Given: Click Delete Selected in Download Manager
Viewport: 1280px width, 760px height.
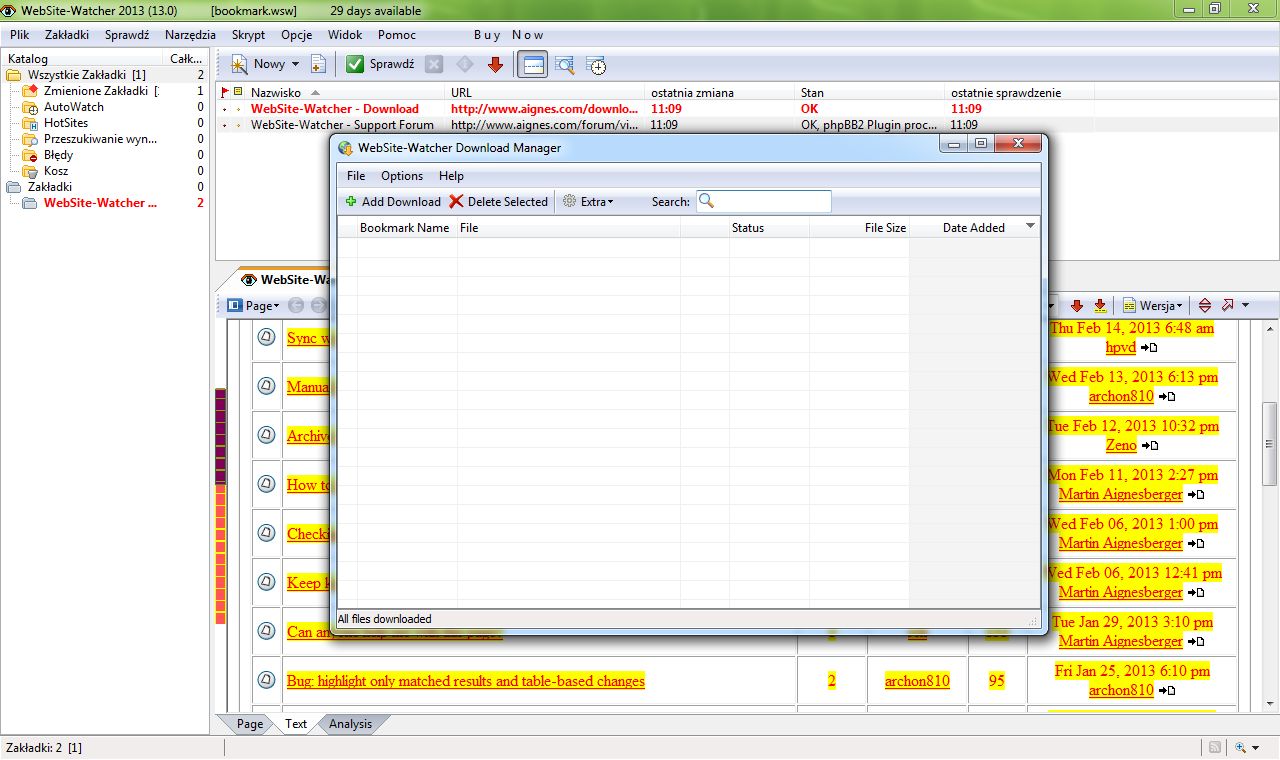Looking at the screenshot, I should click(x=498, y=201).
